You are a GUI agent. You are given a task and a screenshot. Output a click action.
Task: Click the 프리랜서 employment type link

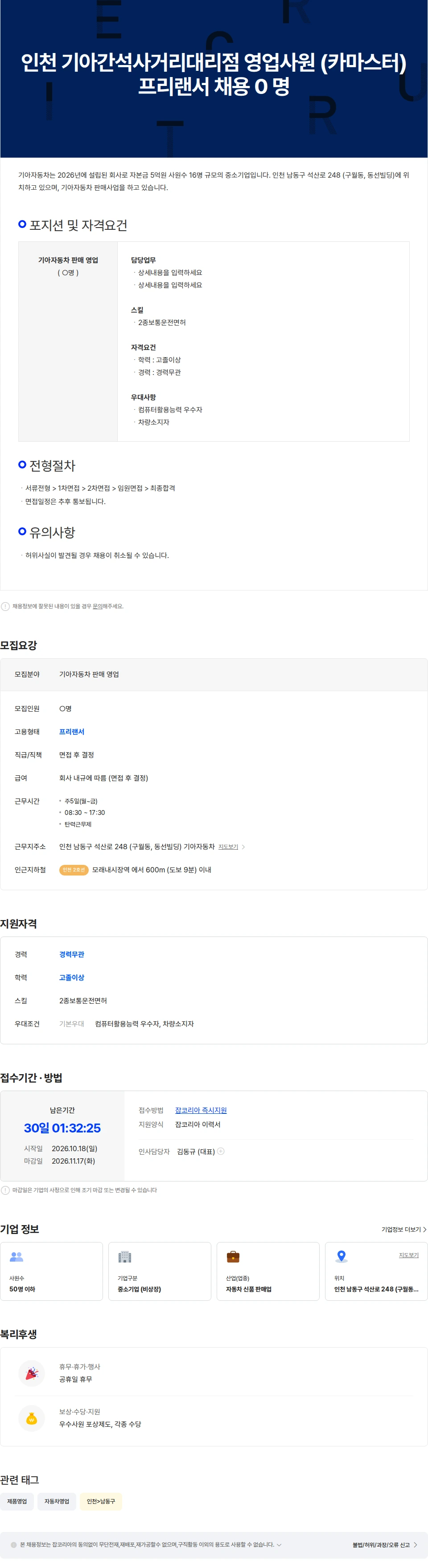[71, 732]
